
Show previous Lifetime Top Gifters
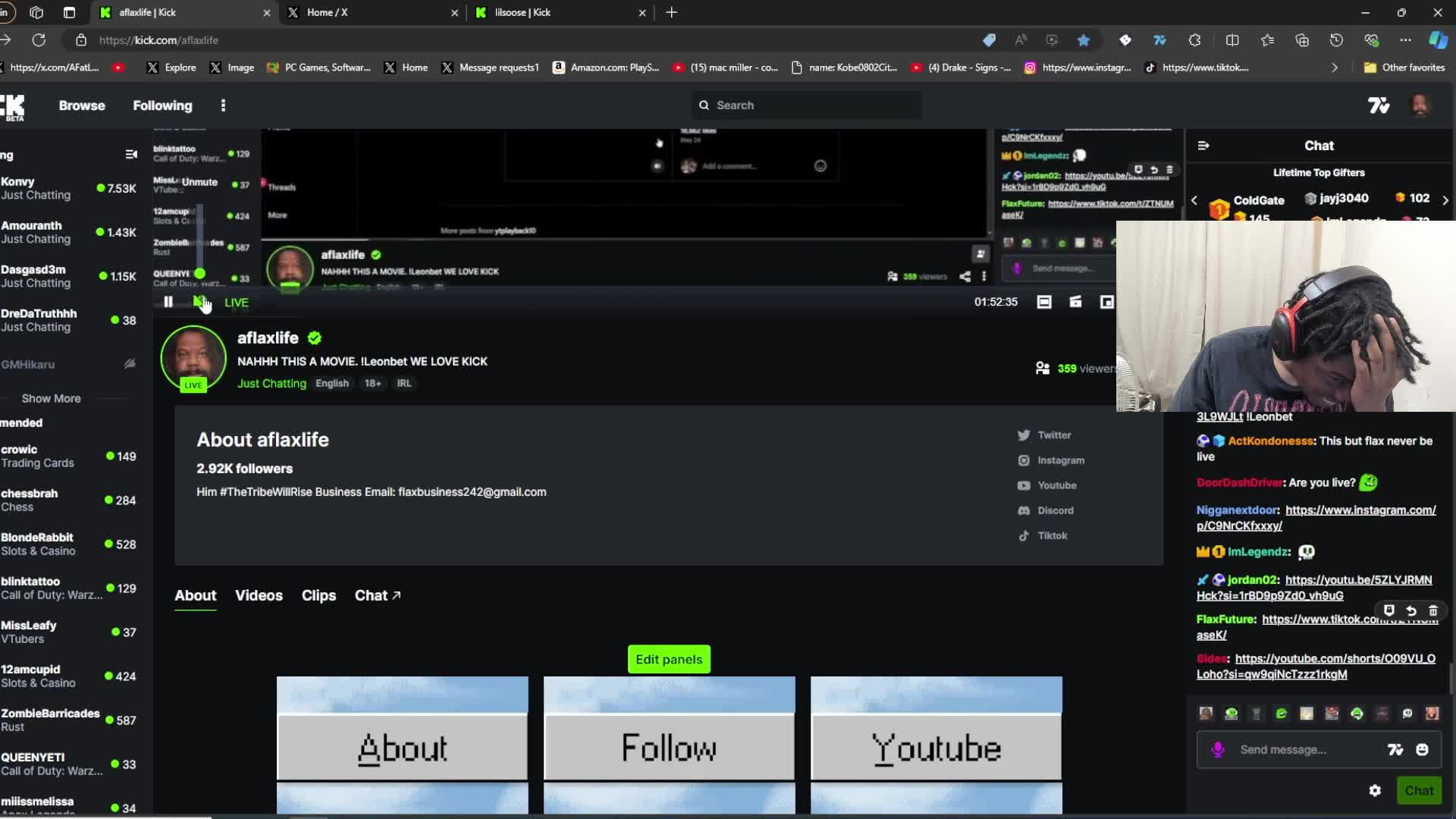tap(1194, 200)
